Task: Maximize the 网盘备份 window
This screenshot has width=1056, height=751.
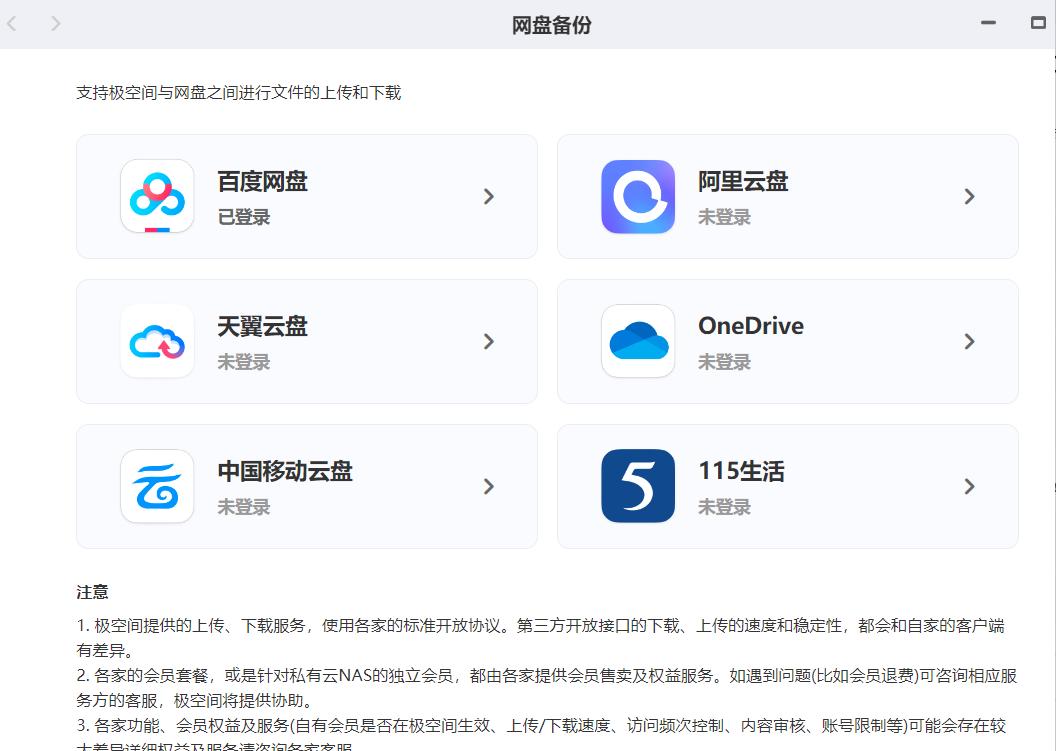Action: tap(1038, 23)
